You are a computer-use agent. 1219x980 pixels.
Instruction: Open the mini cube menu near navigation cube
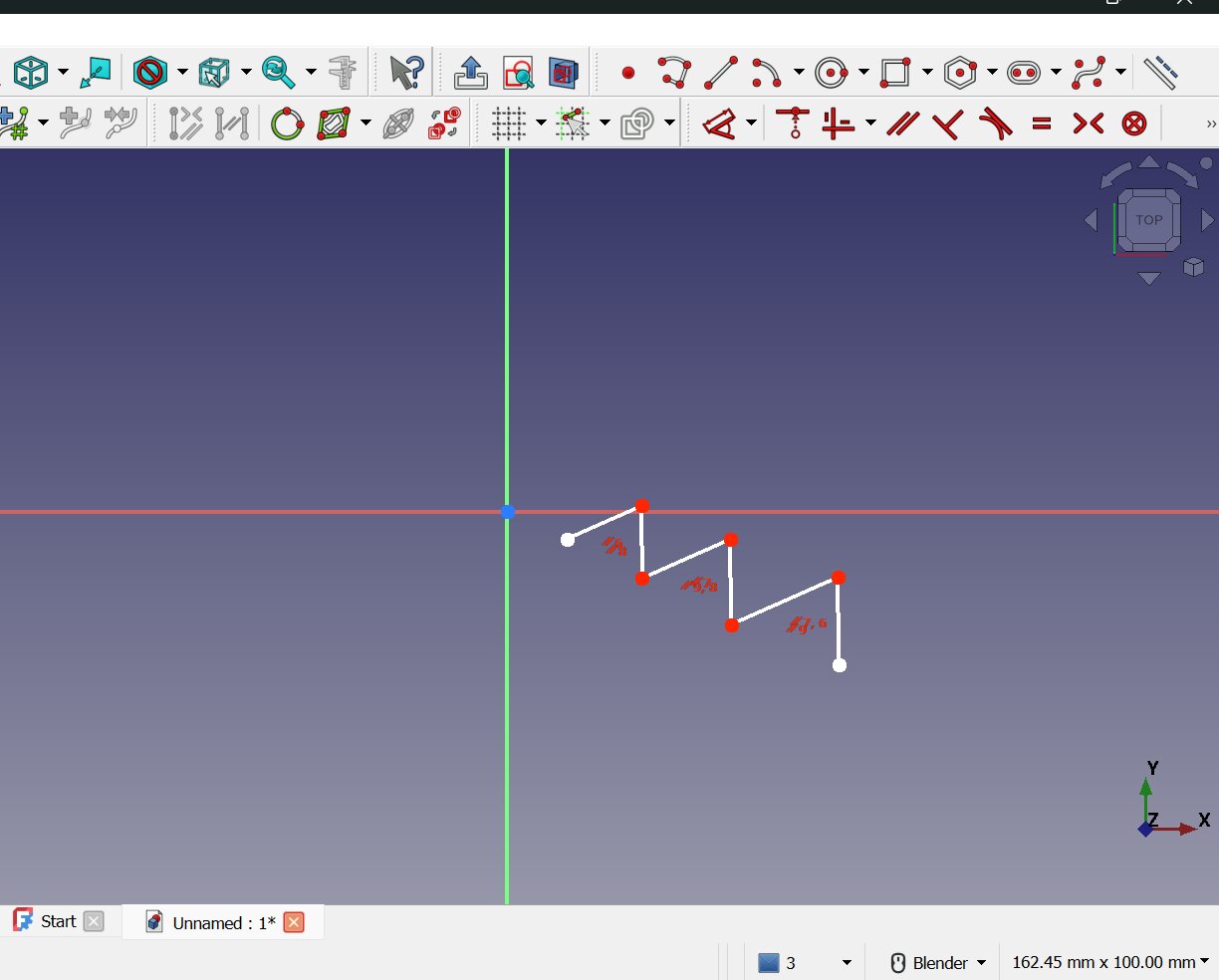[x=1193, y=266]
